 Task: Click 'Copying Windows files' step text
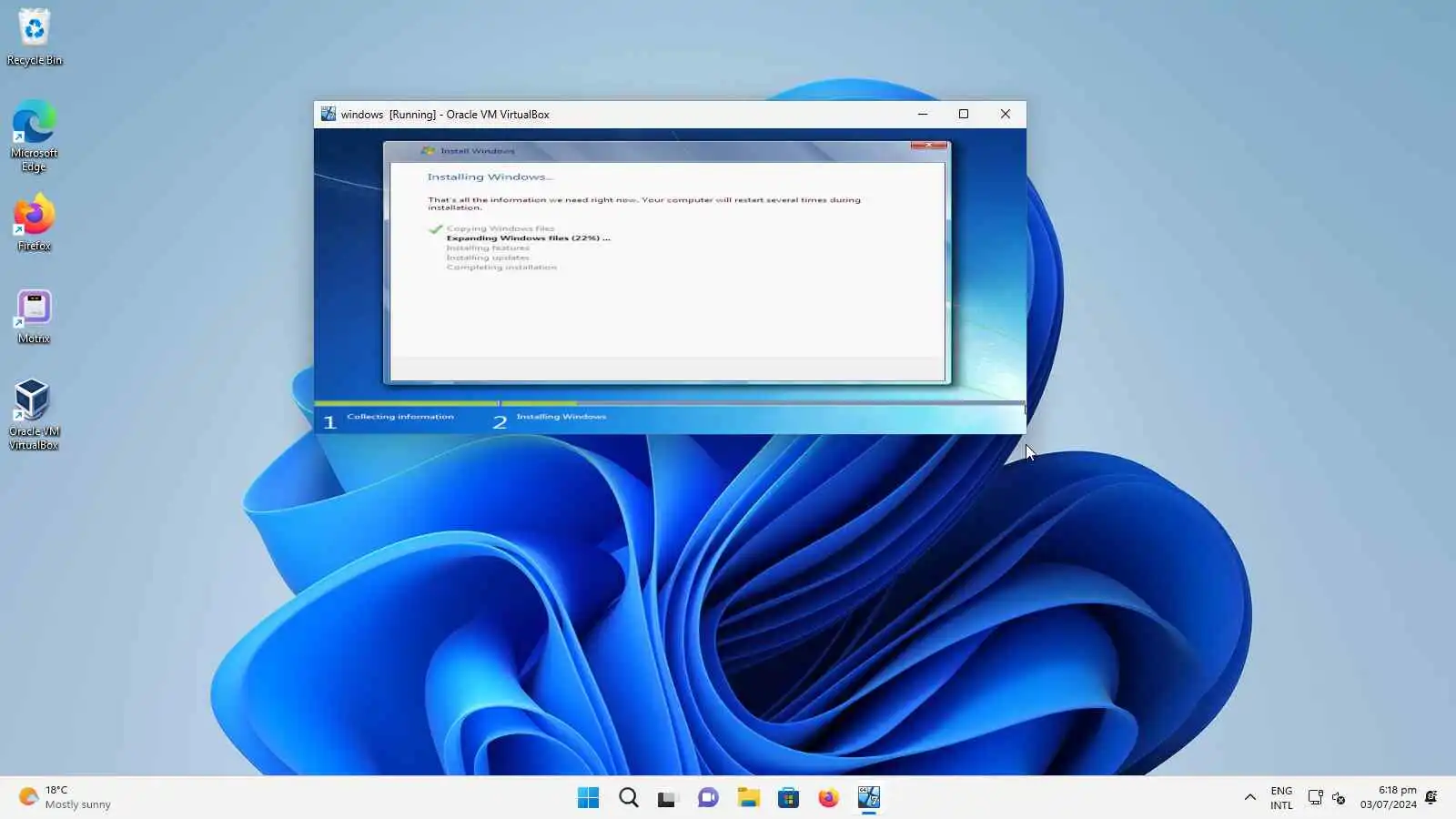click(x=500, y=228)
